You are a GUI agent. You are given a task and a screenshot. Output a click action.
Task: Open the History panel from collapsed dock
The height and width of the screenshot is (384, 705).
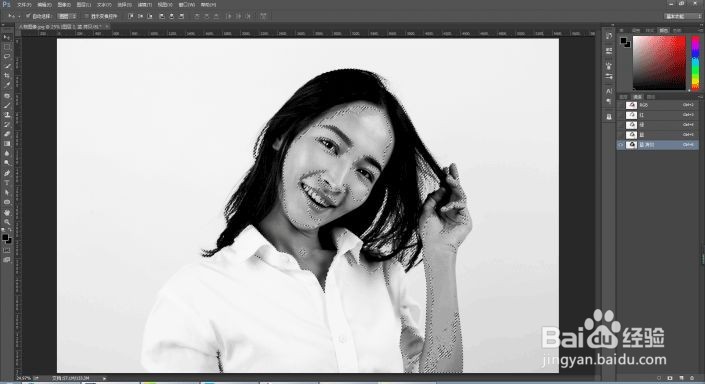coord(609,36)
